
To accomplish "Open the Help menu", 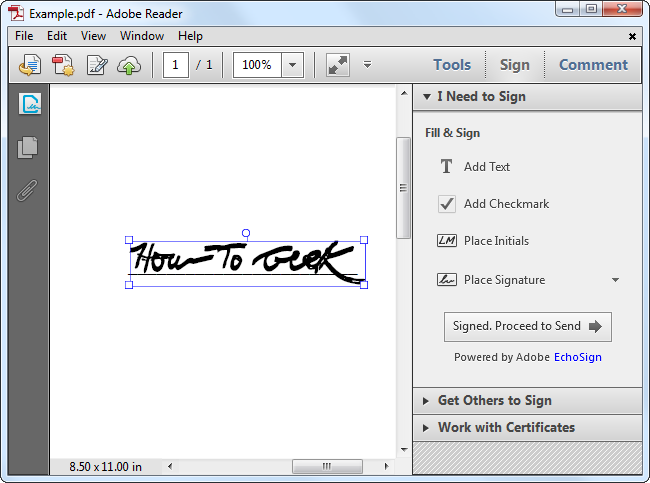I will click(190, 36).
